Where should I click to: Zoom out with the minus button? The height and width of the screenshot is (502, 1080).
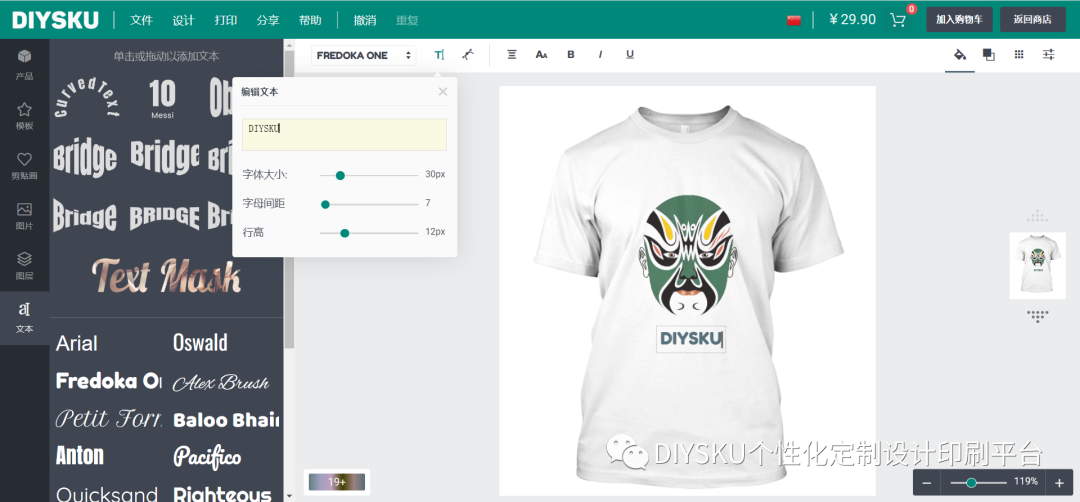tap(926, 483)
